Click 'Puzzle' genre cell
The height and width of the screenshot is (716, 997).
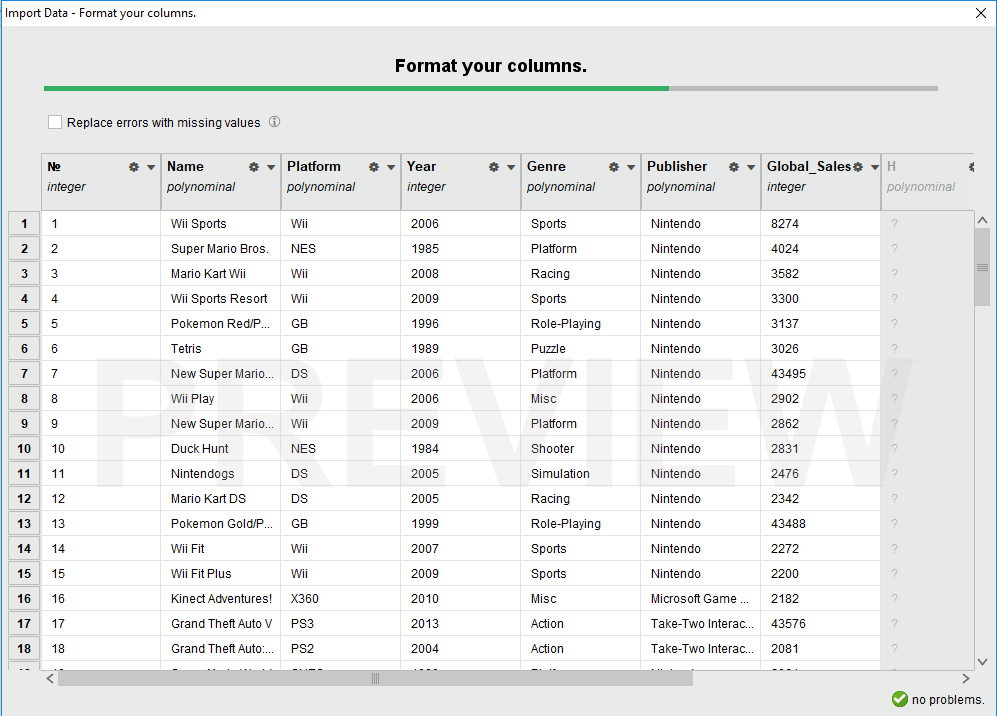click(581, 348)
